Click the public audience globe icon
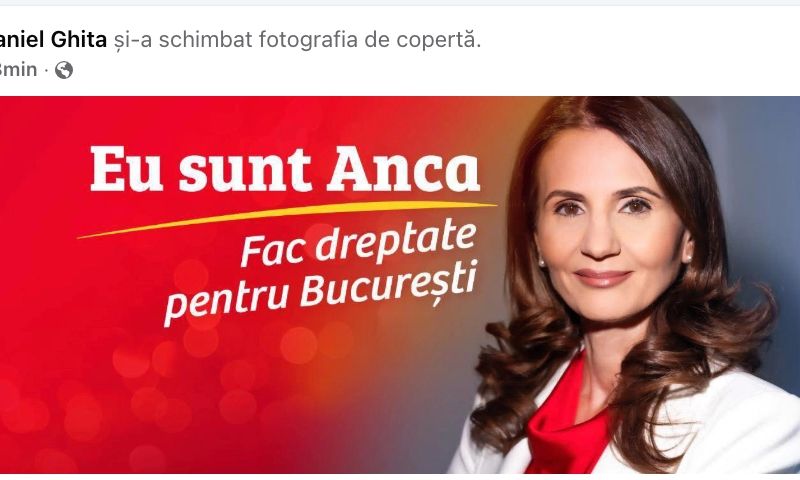Image resolution: width=800 pixels, height=480 pixels. pos(64,70)
